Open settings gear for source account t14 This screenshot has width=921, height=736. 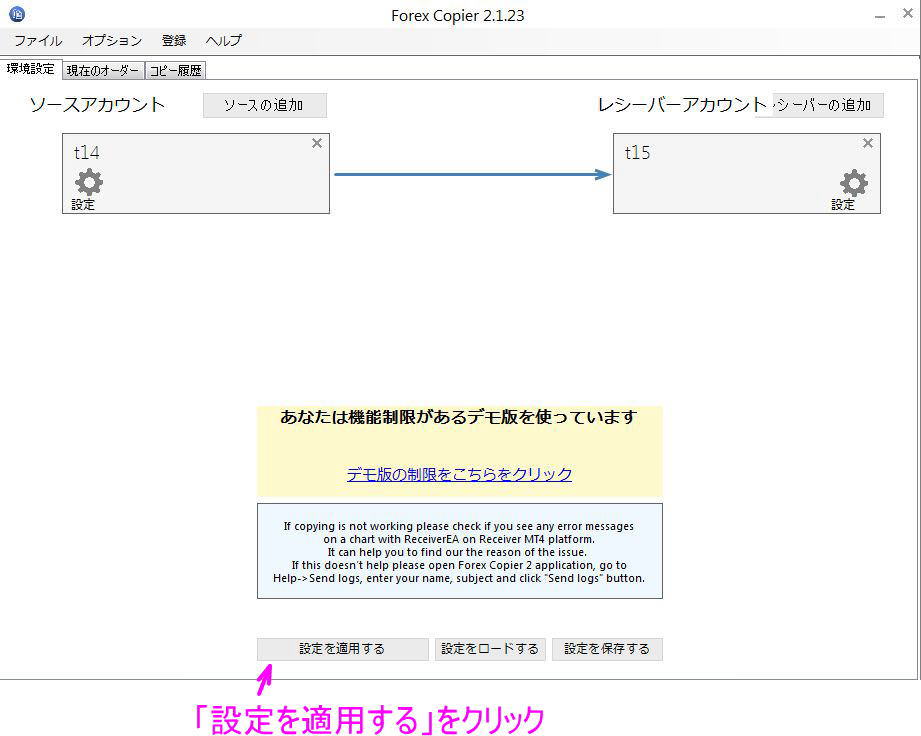[88, 183]
